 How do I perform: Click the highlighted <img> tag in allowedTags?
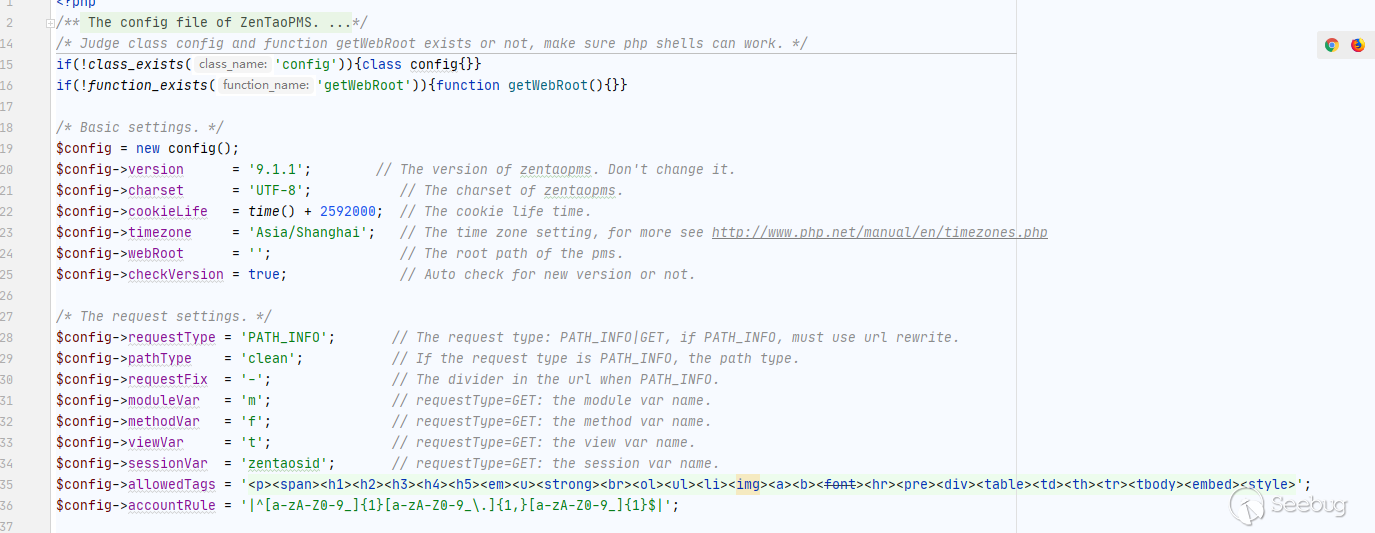coord(751,485)
